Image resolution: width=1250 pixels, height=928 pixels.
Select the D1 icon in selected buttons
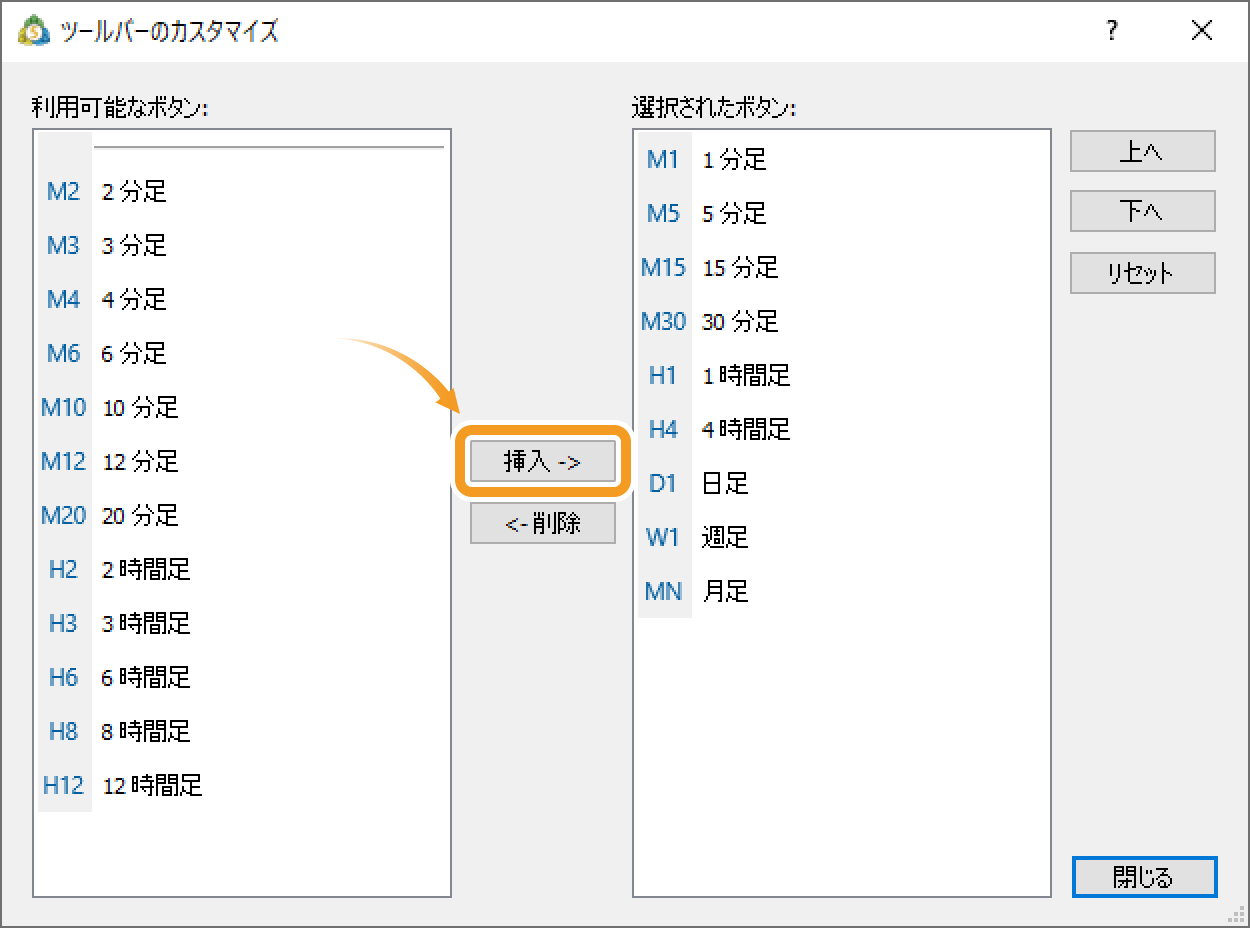tap(663, 484)
